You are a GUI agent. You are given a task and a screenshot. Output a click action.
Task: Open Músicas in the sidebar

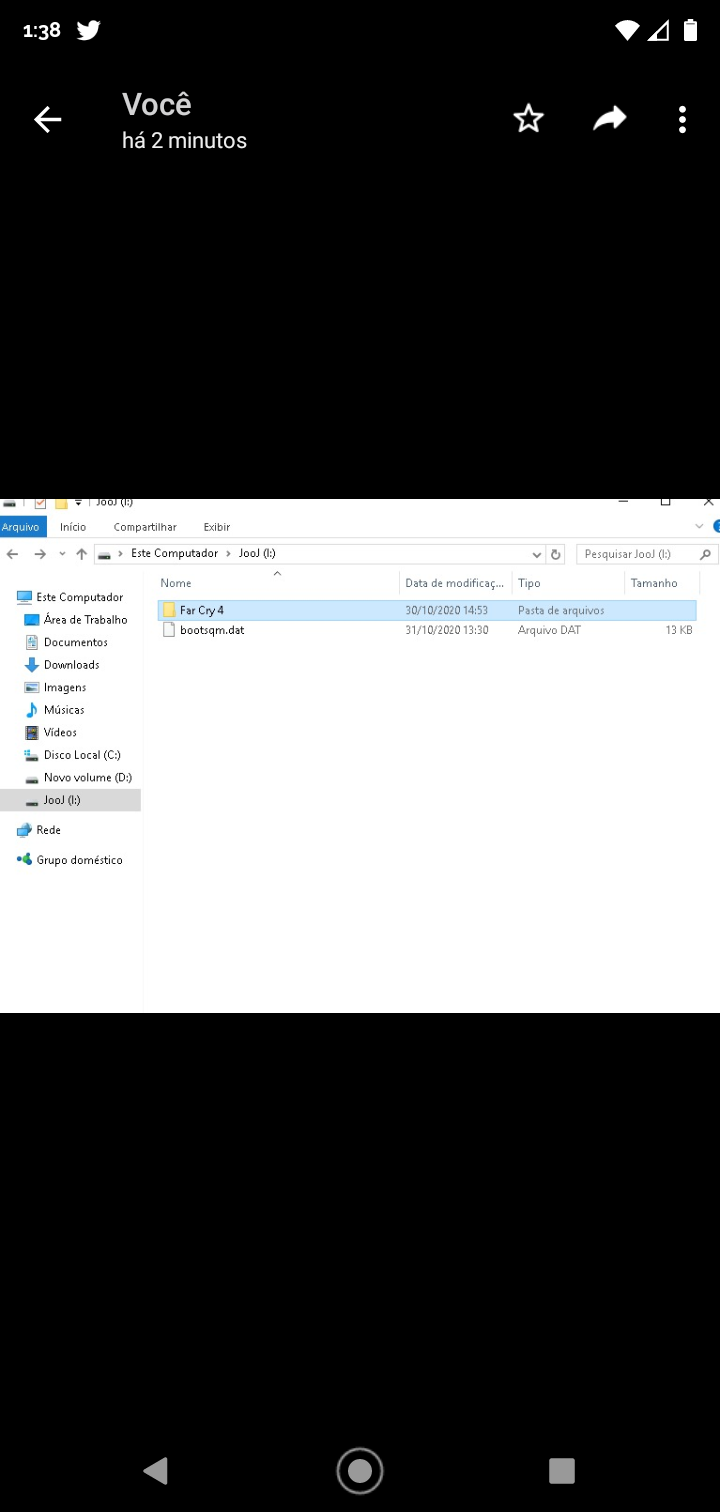tap(54, 710)
